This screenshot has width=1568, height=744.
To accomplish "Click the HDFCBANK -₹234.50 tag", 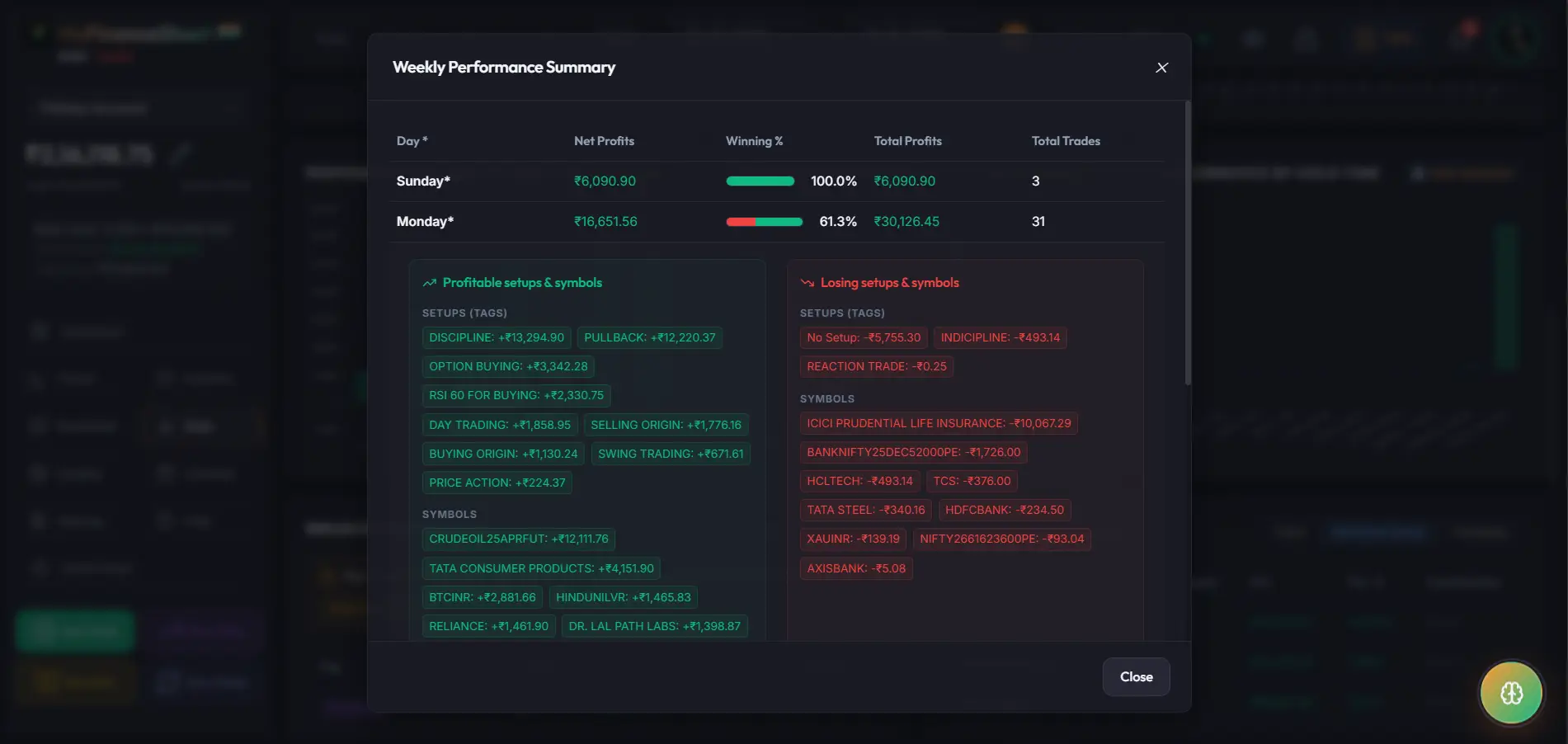I will tap(1005, 510).
